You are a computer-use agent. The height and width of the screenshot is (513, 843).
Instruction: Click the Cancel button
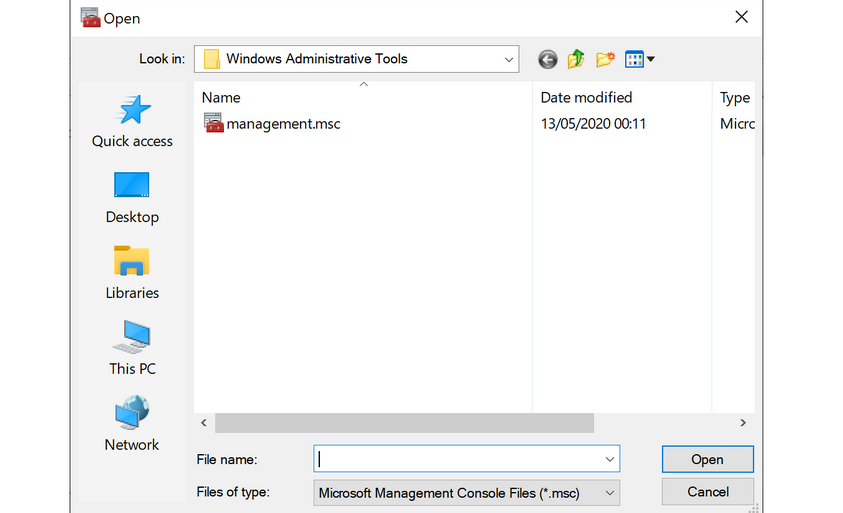[x=708, y=492]
